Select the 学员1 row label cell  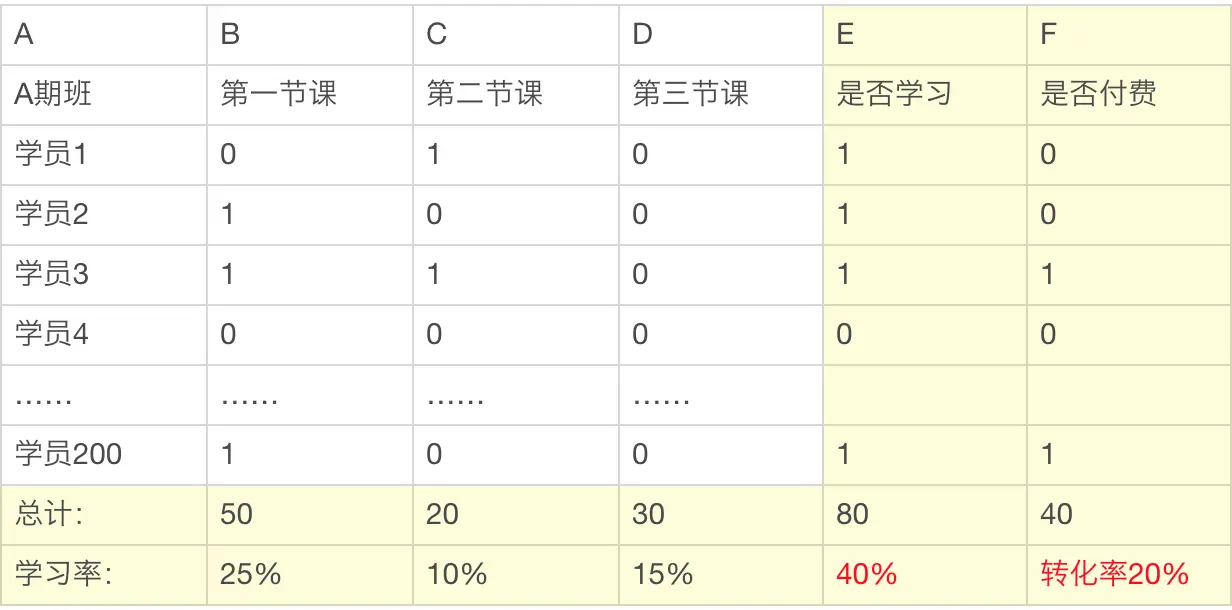coord(104,155)
